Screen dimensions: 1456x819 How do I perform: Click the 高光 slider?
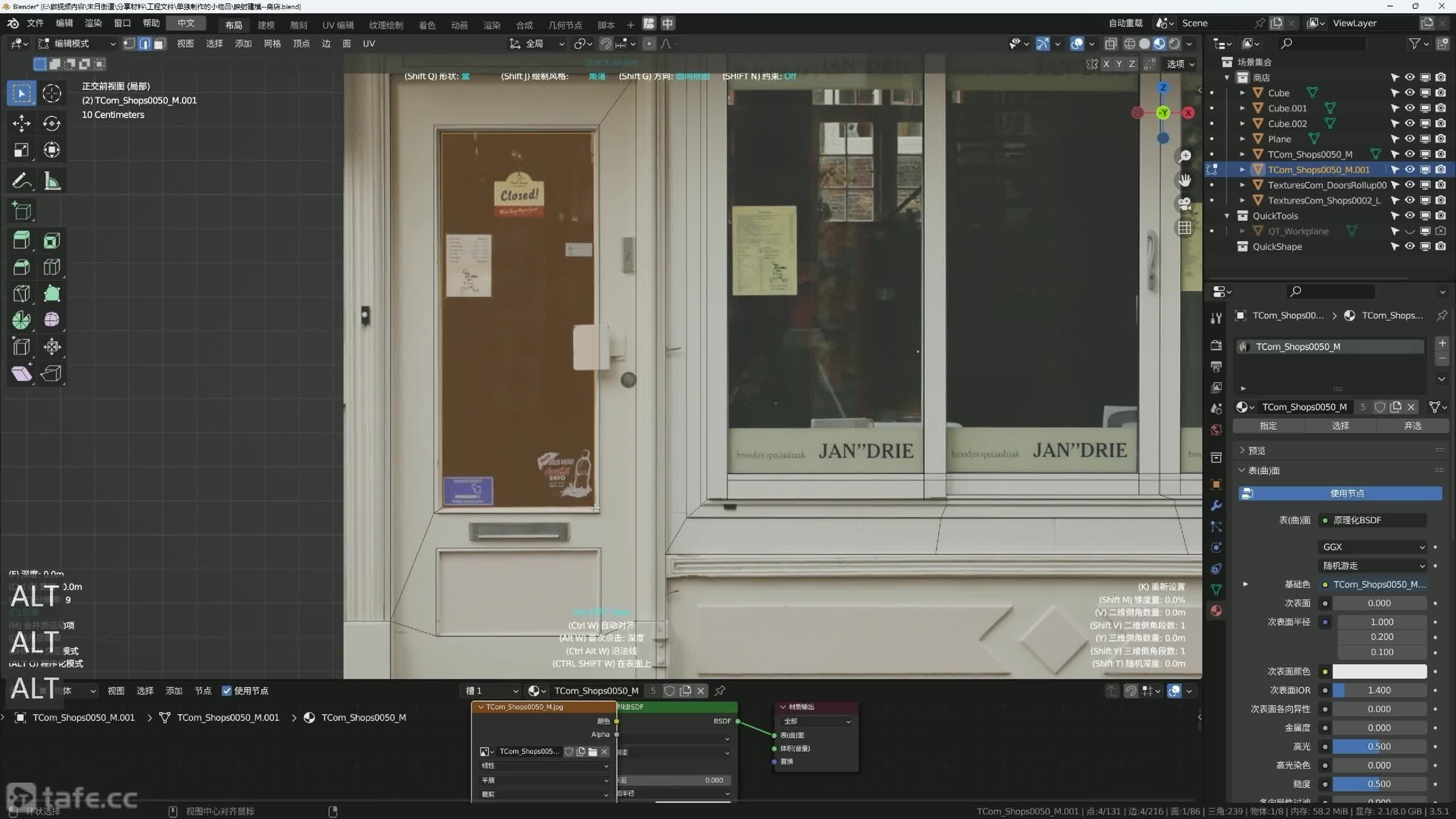[1379, 747]
